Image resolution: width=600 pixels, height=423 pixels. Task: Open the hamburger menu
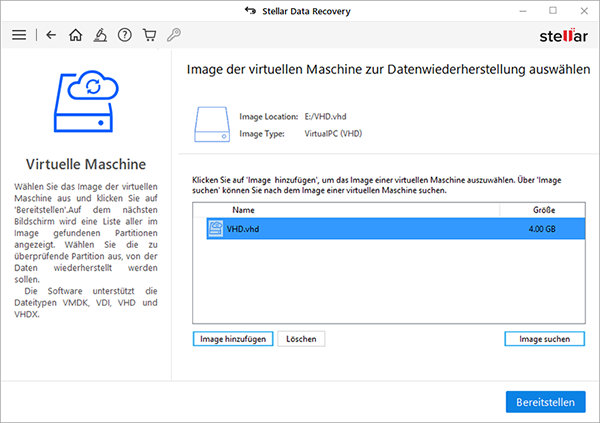pyautogui.click(x=19, y=35)
